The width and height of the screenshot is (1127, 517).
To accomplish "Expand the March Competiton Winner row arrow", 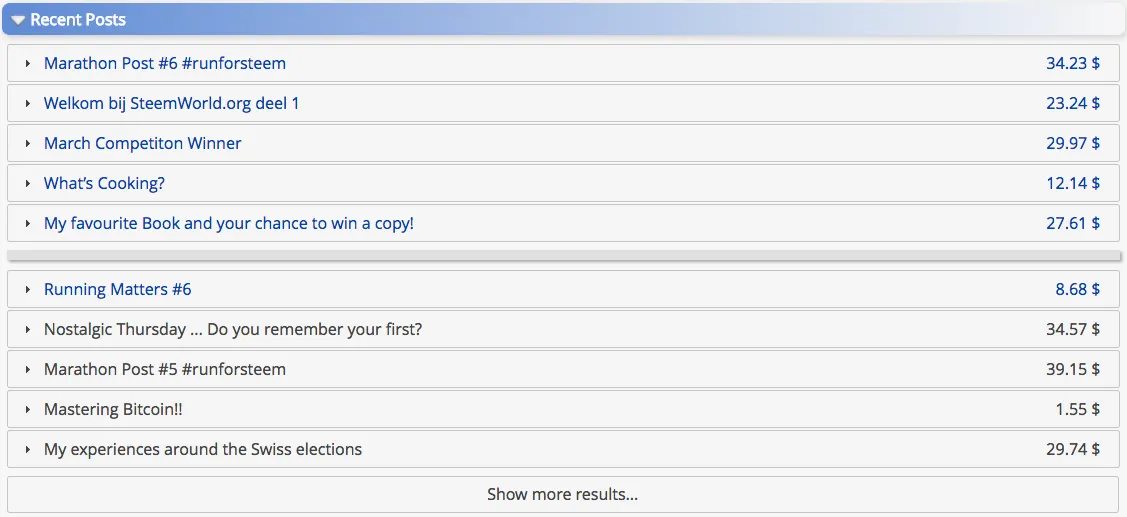I will coord(28,144).
